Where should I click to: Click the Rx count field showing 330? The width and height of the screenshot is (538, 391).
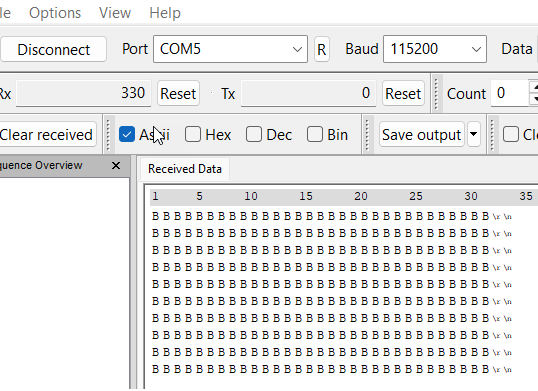point(84,93)
